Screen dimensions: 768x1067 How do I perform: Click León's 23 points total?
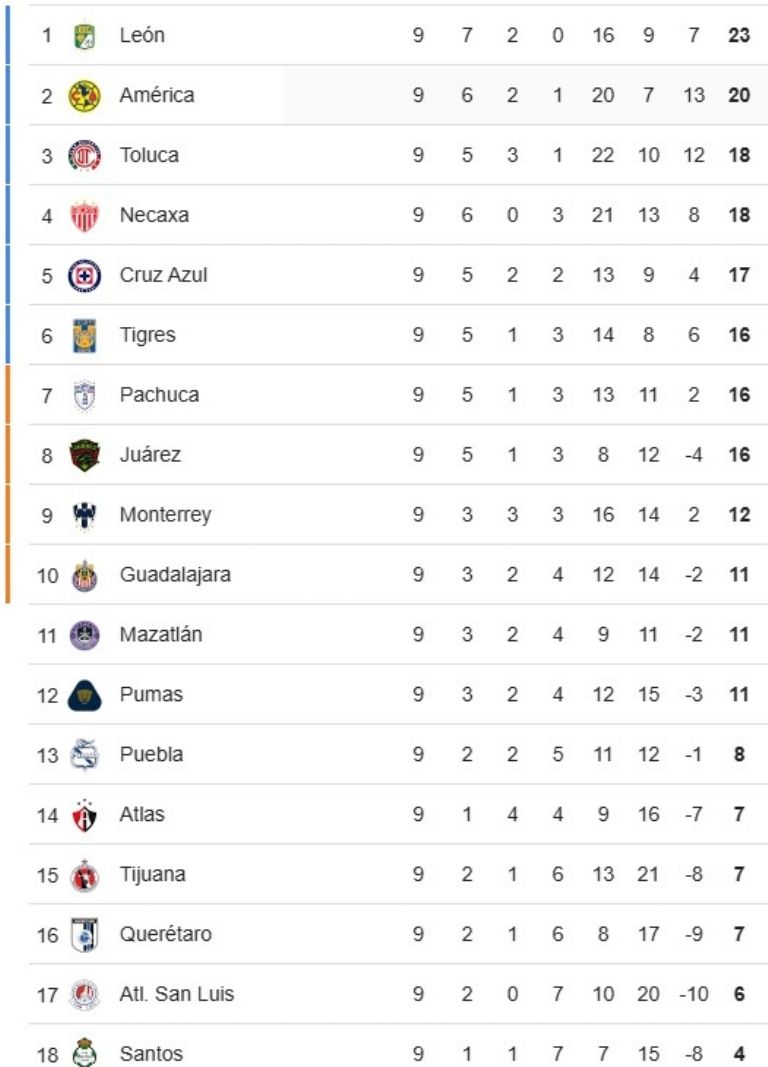(739, 36)
